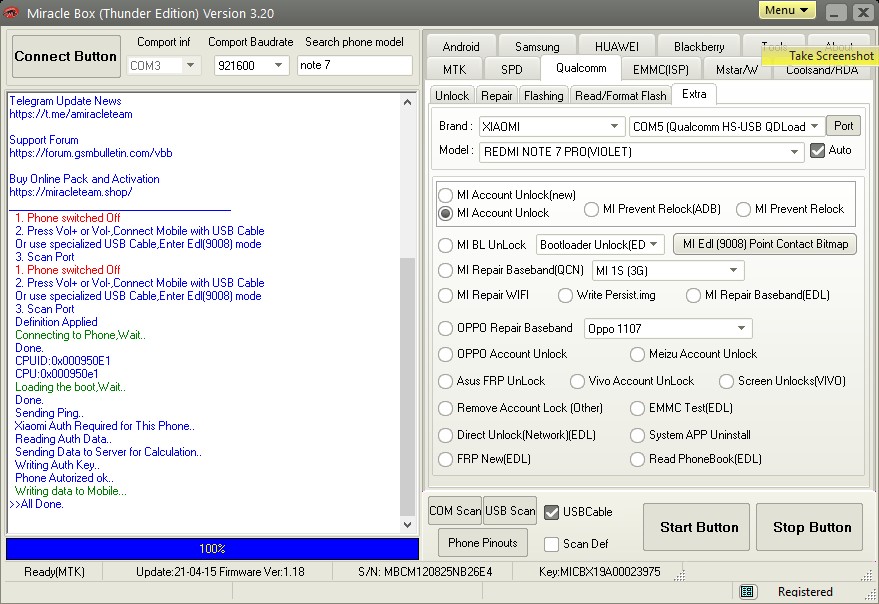Screen dimensions: 879x604
Task: Click the USB Scan button
Action: (510, 511)
